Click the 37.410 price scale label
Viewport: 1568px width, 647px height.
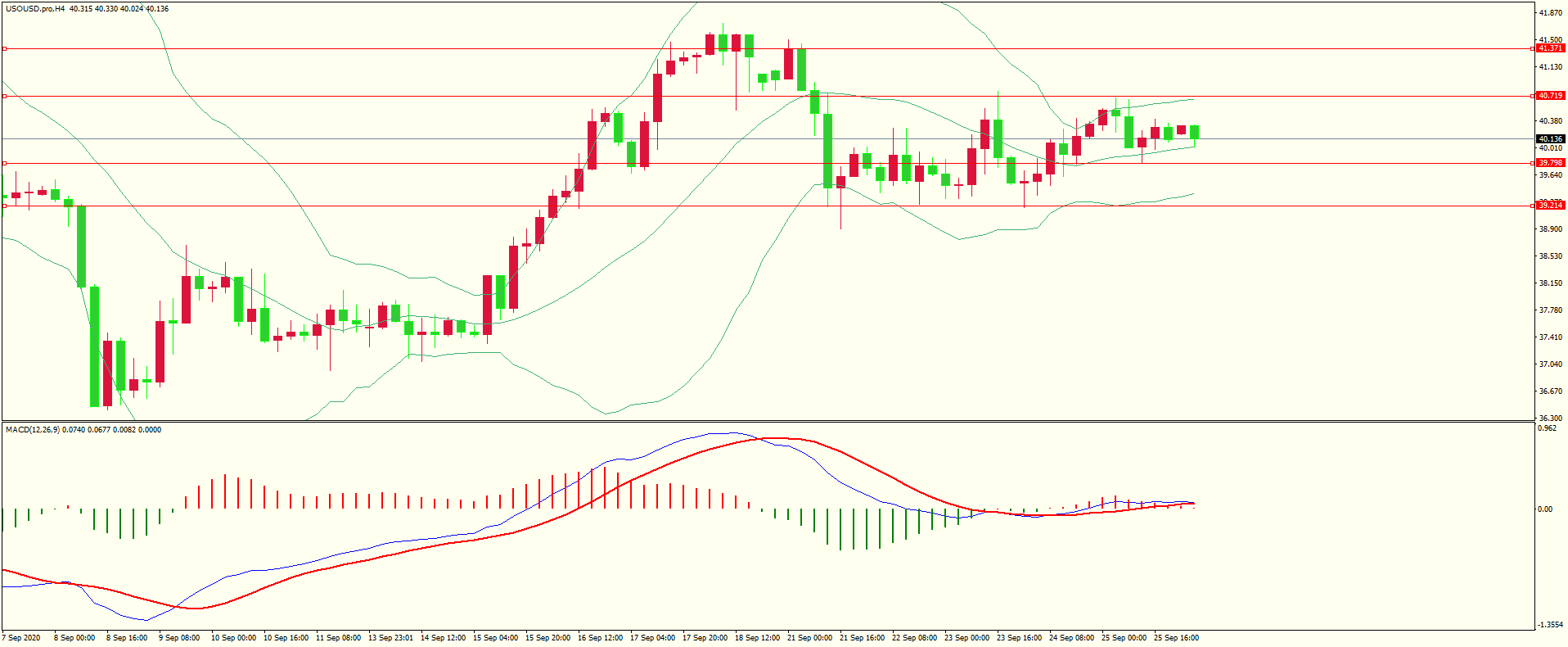[1550, 337]
